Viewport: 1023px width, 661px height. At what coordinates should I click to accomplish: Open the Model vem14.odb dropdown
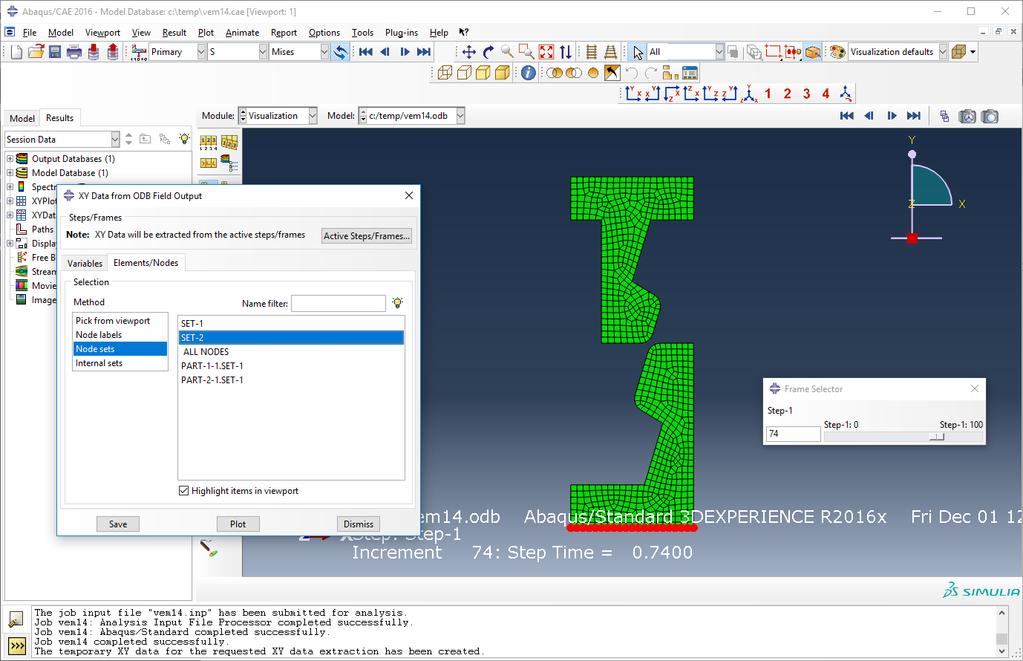pyautogui.click(x=460, y=115)
